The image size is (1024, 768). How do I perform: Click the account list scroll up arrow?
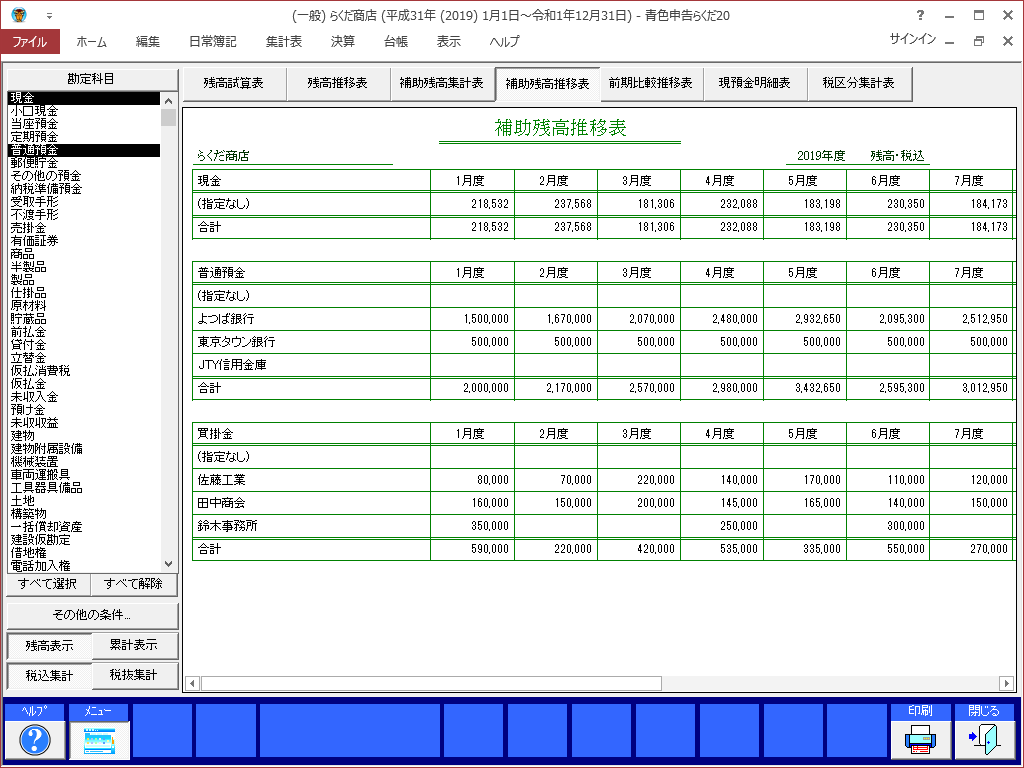click(168, 101)
